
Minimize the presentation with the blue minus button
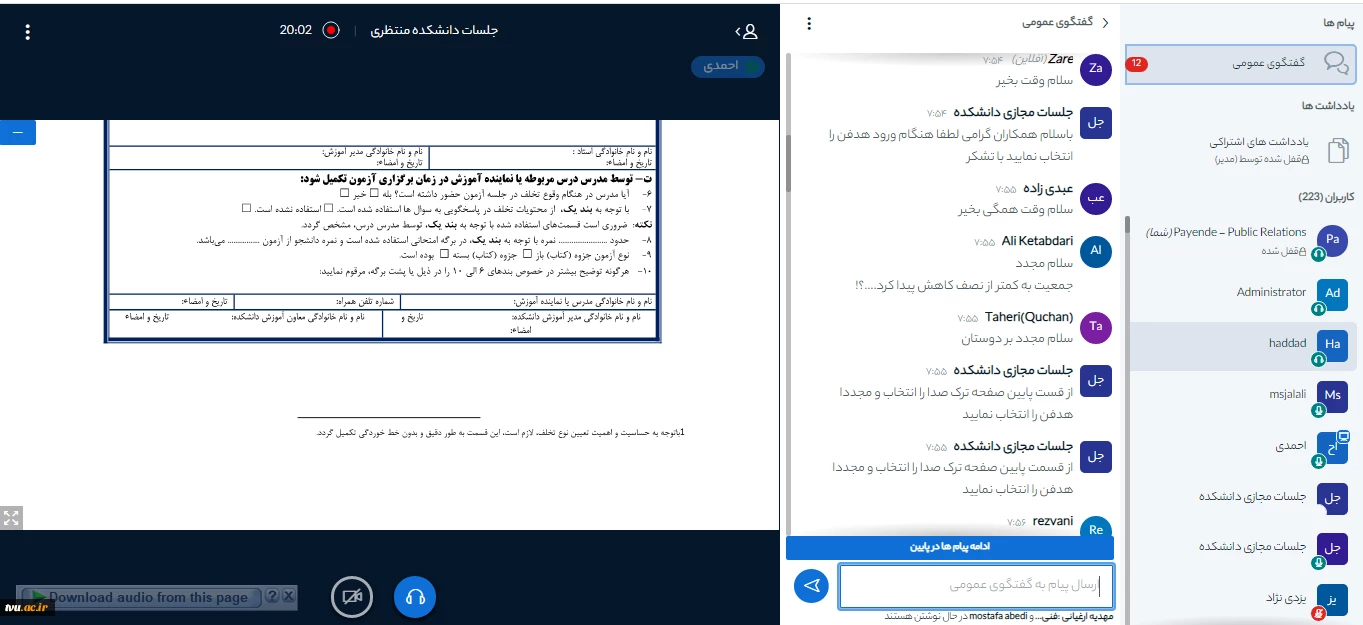click(17, 132)
